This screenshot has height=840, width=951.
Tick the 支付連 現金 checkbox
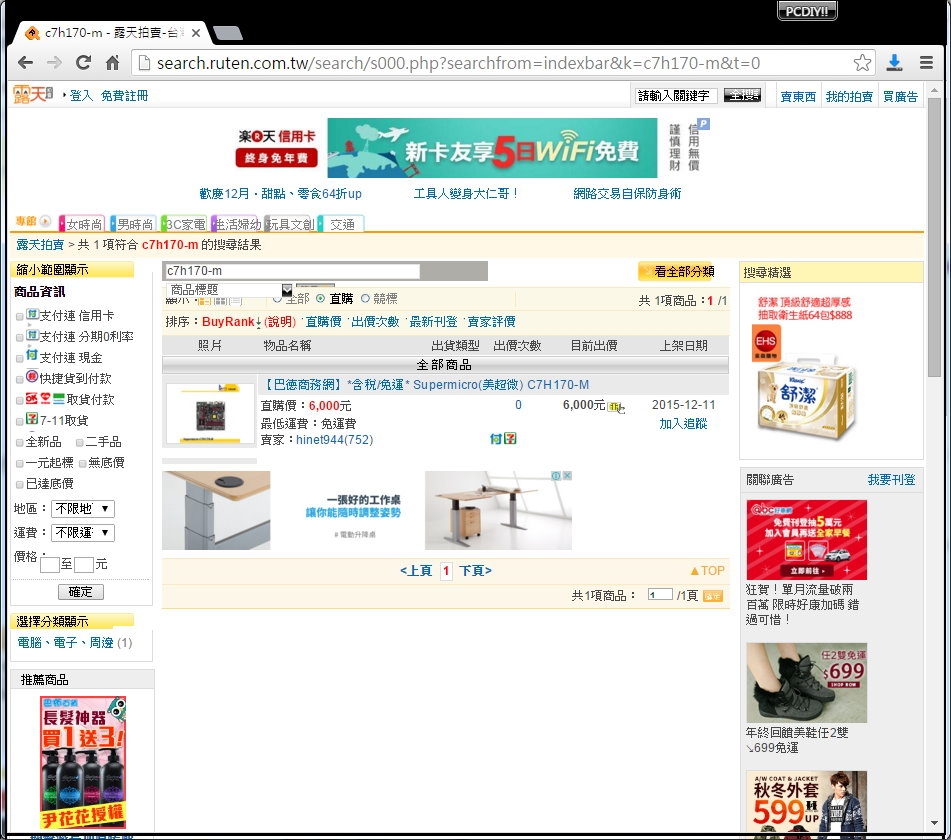[19, 358]
